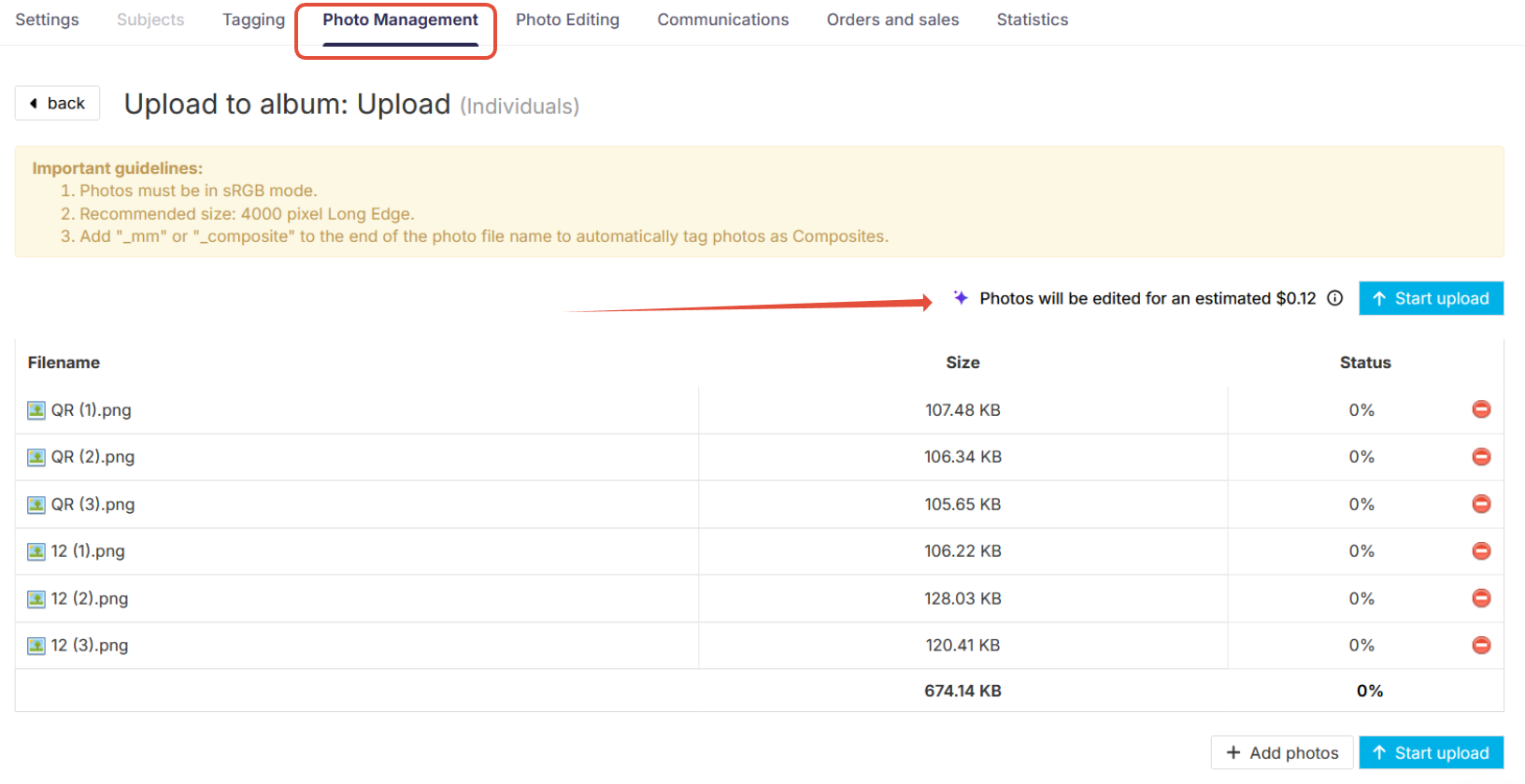The image size is (1525, 784).
Task: Select the 12 (2).png filename
Action: point(90,599)
